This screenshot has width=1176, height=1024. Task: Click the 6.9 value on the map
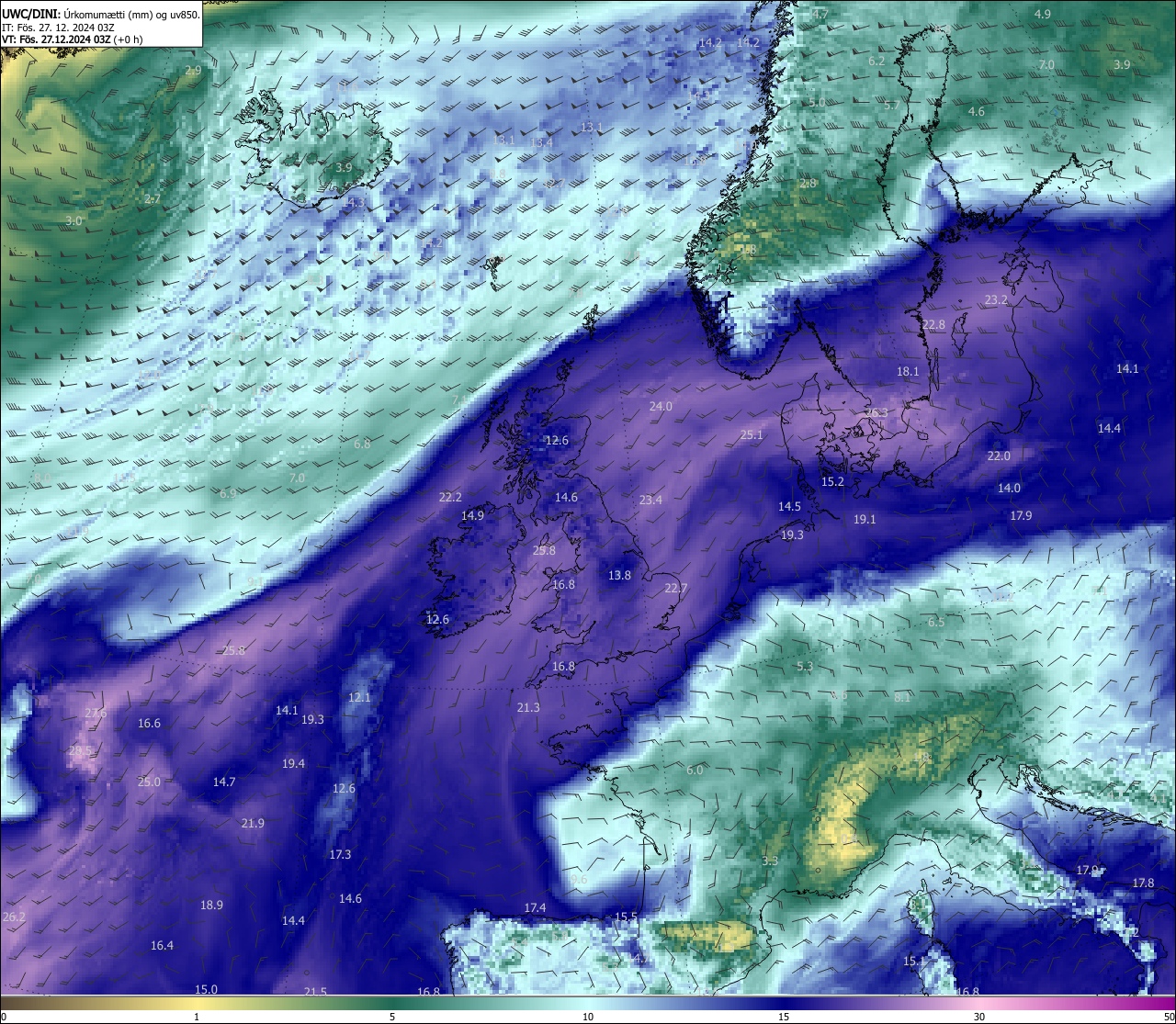pos(228,494)
